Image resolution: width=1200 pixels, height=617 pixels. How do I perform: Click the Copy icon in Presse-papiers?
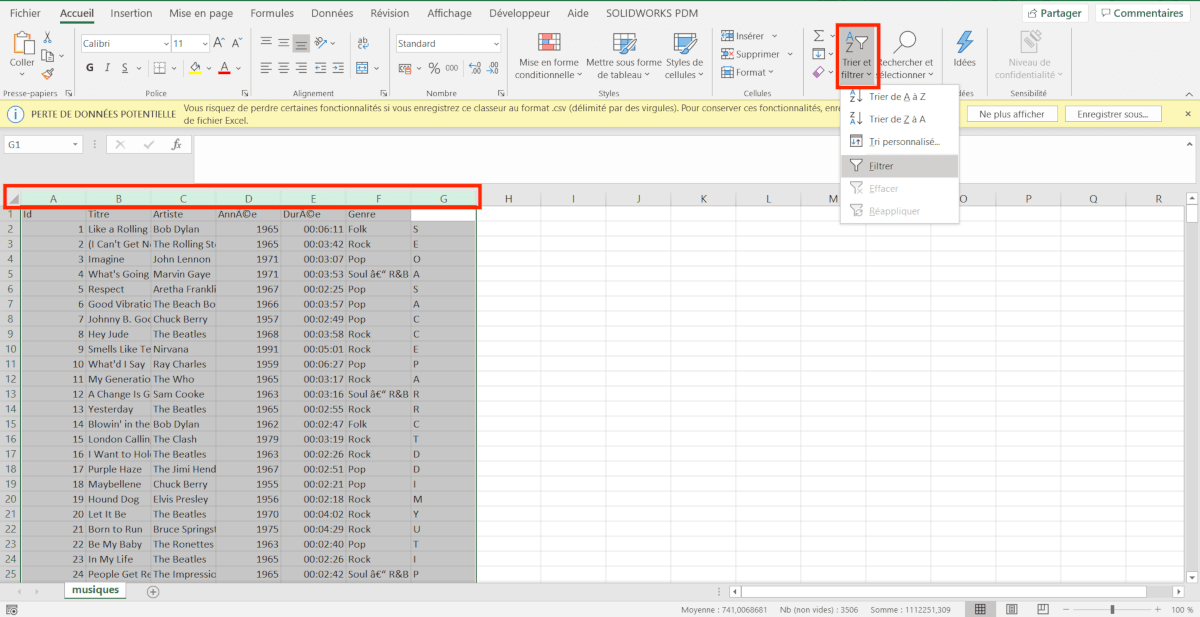pos(46,55)
